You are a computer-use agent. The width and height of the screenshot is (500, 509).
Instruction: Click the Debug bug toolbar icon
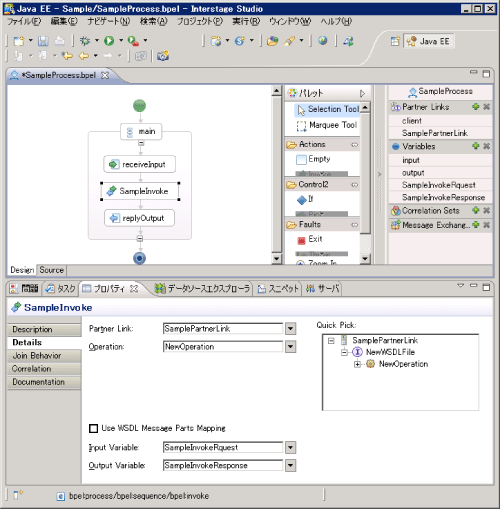pos(85,41)
